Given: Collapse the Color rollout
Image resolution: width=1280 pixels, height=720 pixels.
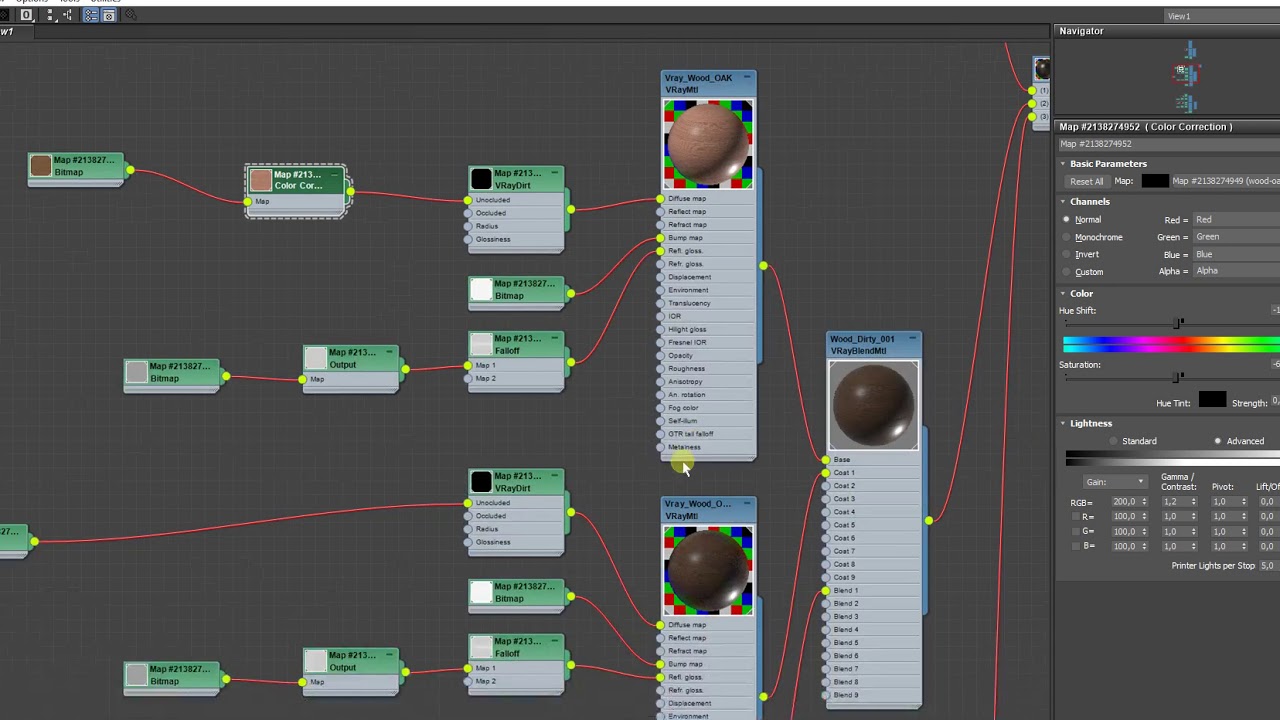Looking at the screenshot, I should [1063, 294].
